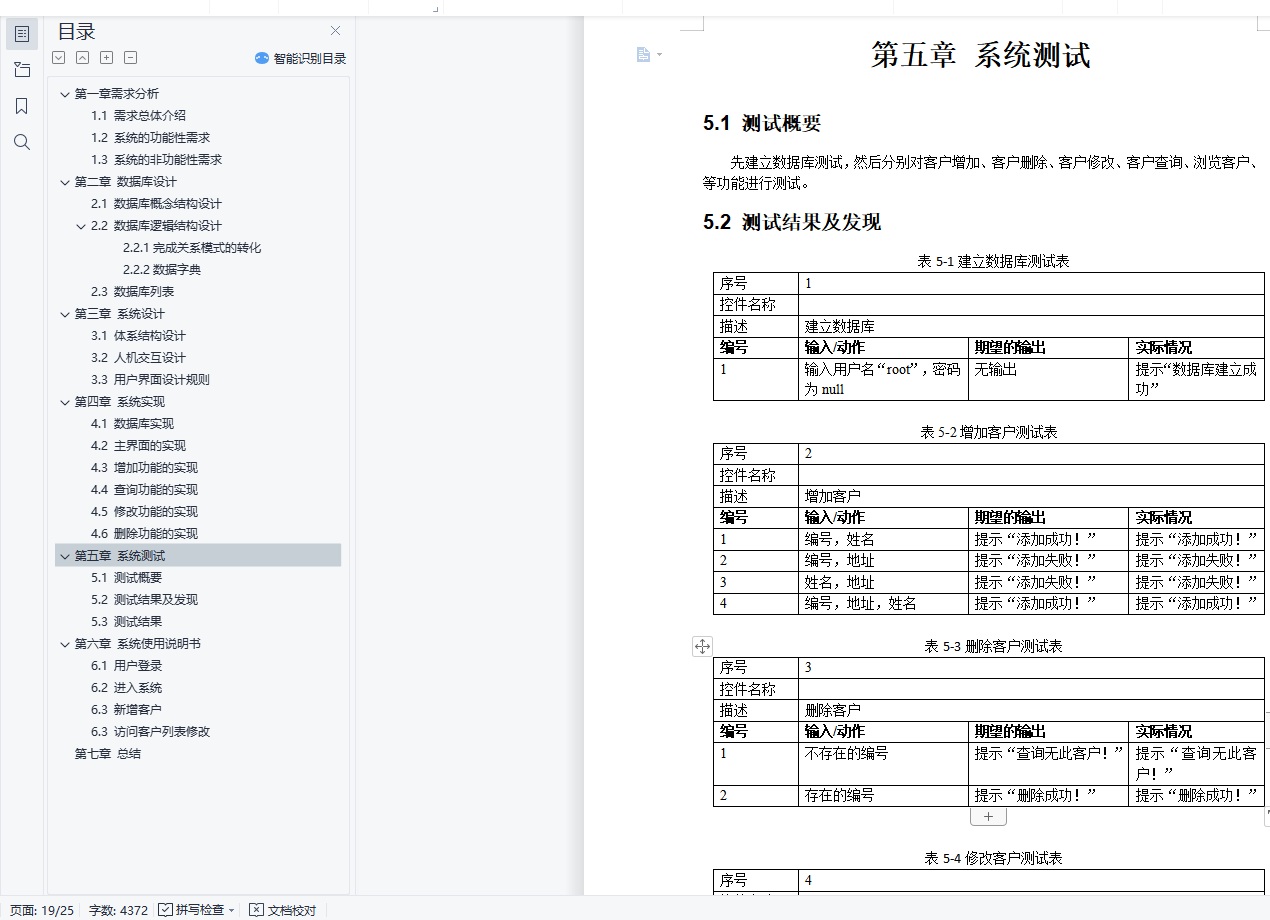Screen dimensions: 1270x920
Task: Go to 5.1 测试概要 in outline
Action: [x=126, y=578]
